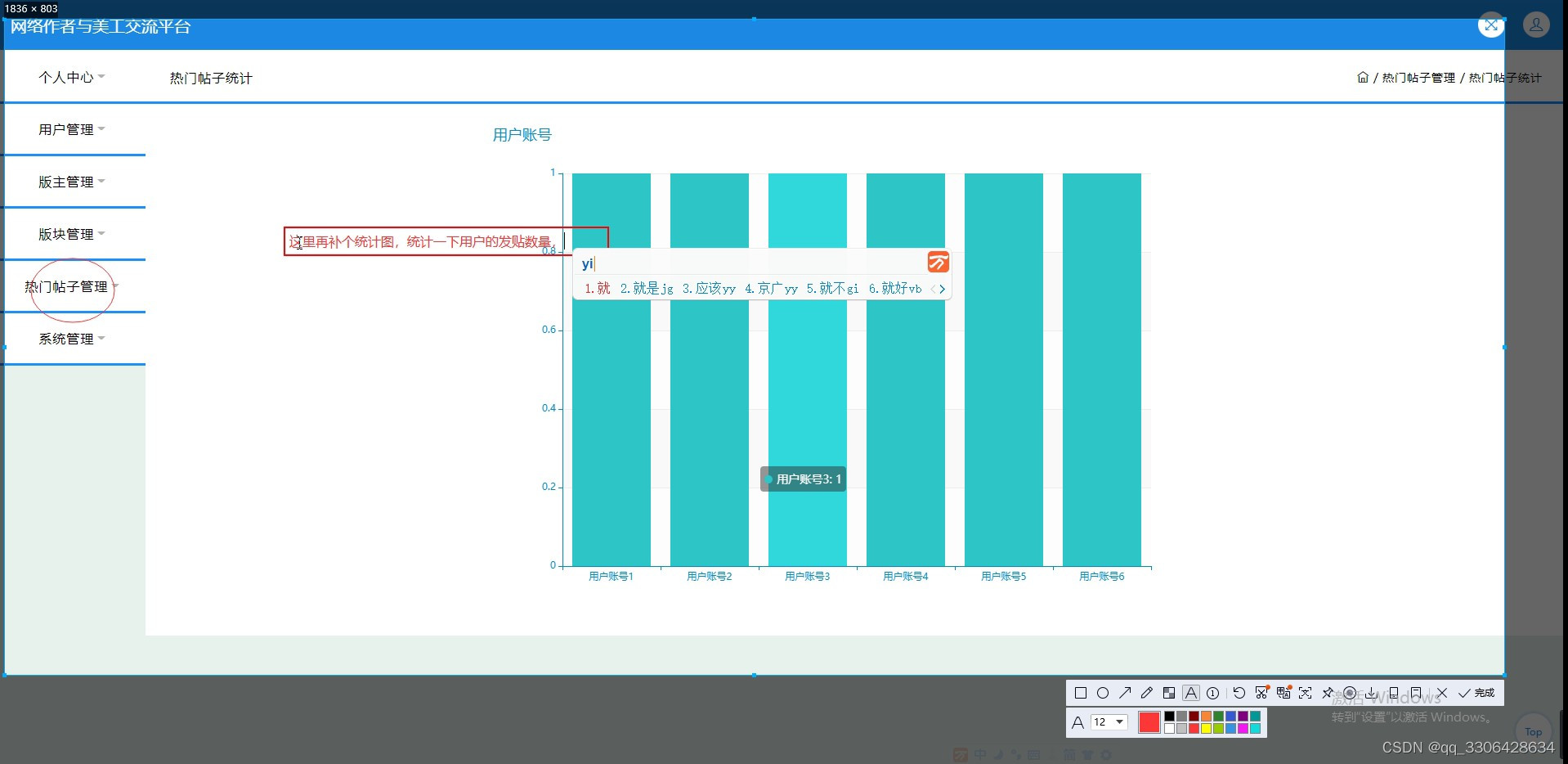
Task: Expand the 个人中心 sidebar menu
Action: (72, 77)
